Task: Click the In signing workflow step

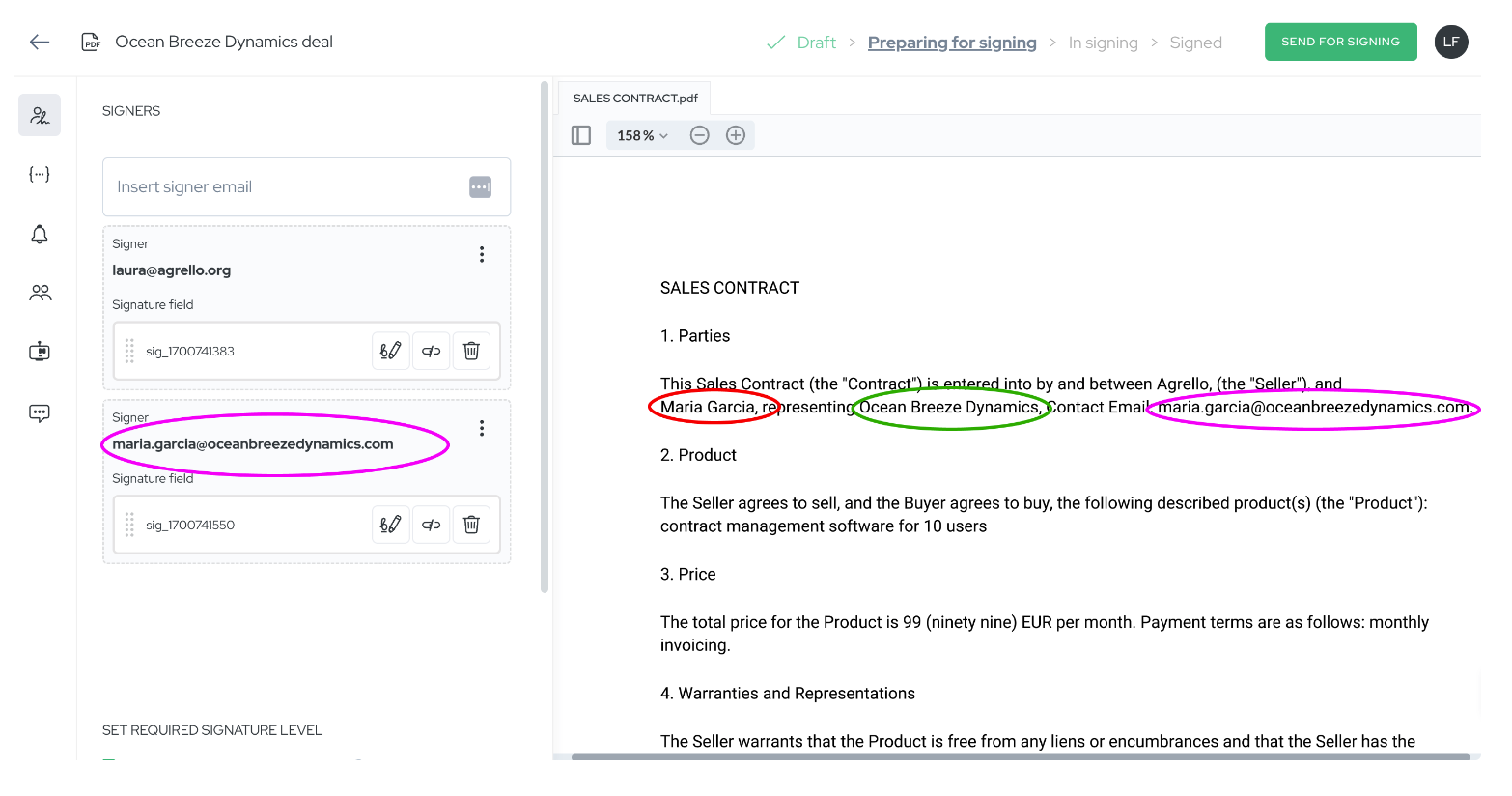Action: click(x=1104, y=43)
